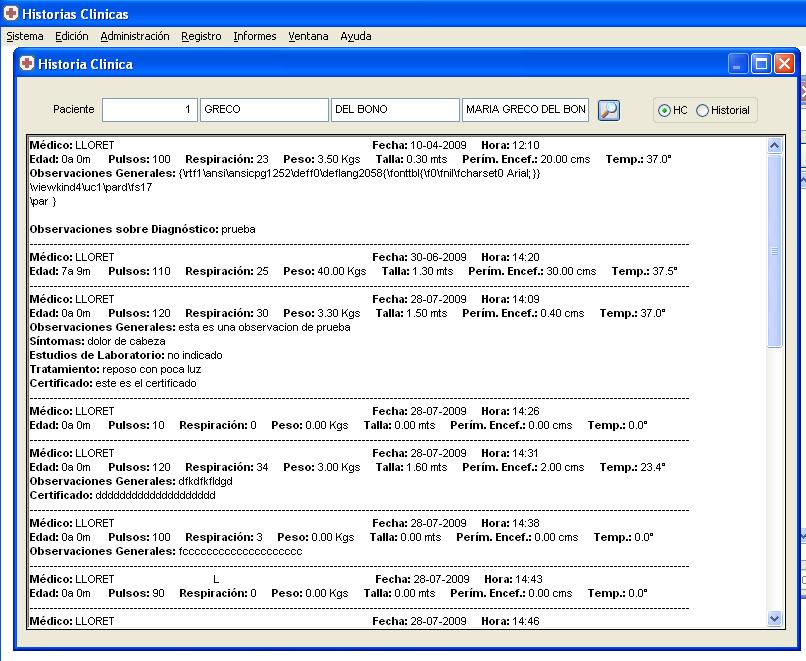Open the Registro menu
Viewport: 806px width, 661px height.
click(x=201, y=36)
